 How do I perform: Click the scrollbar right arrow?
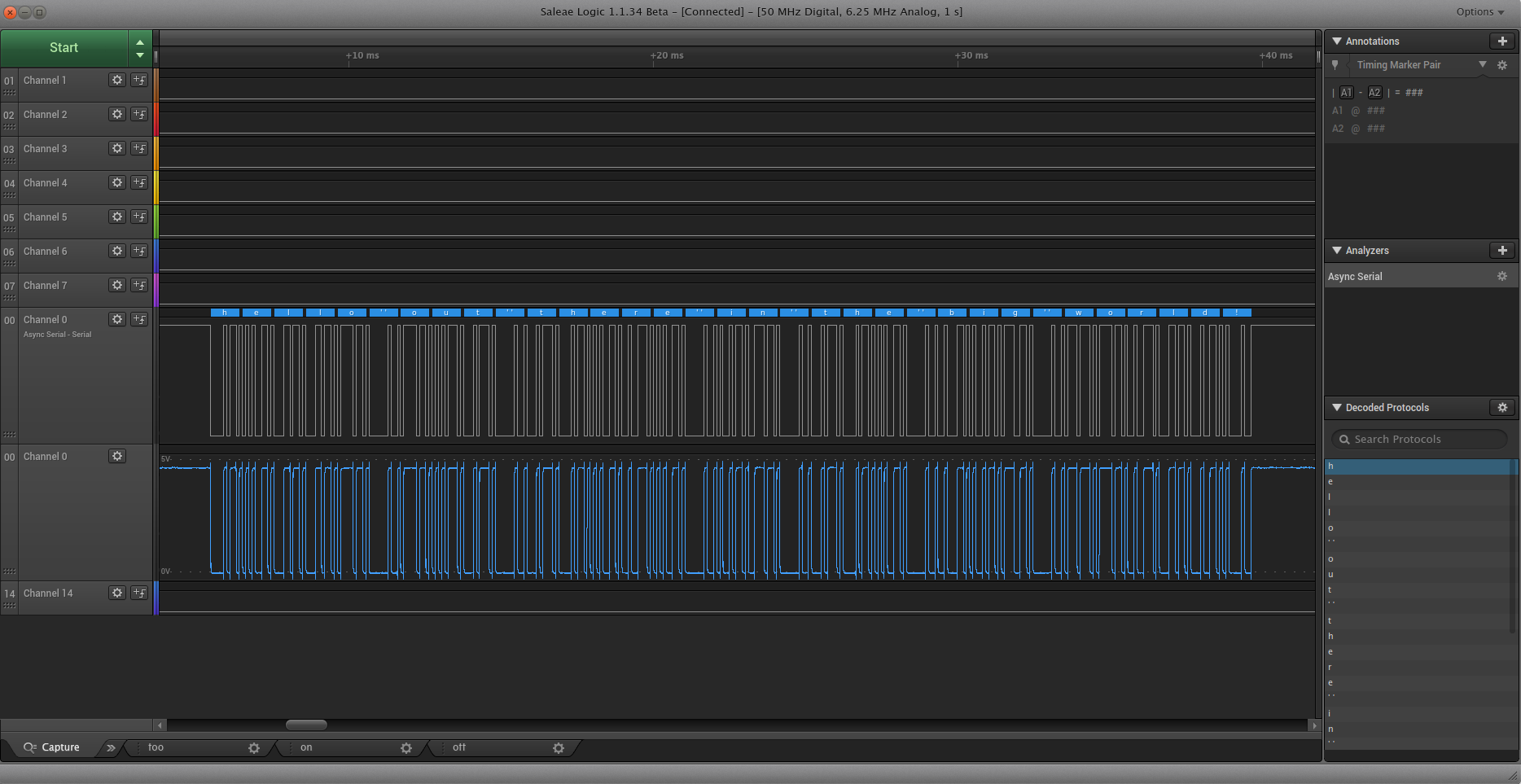1313,725
